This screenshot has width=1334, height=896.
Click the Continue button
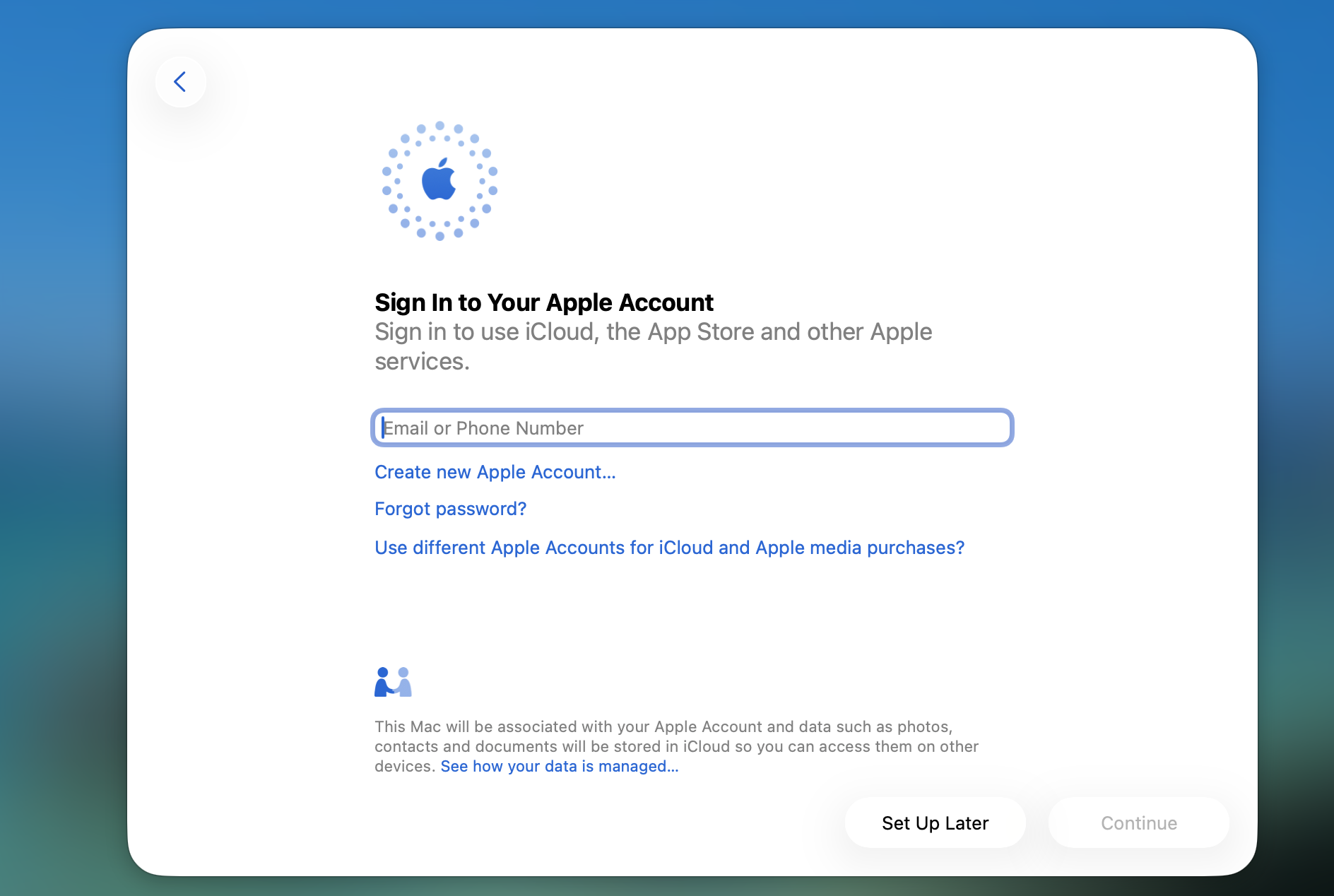pos(1139,823)
